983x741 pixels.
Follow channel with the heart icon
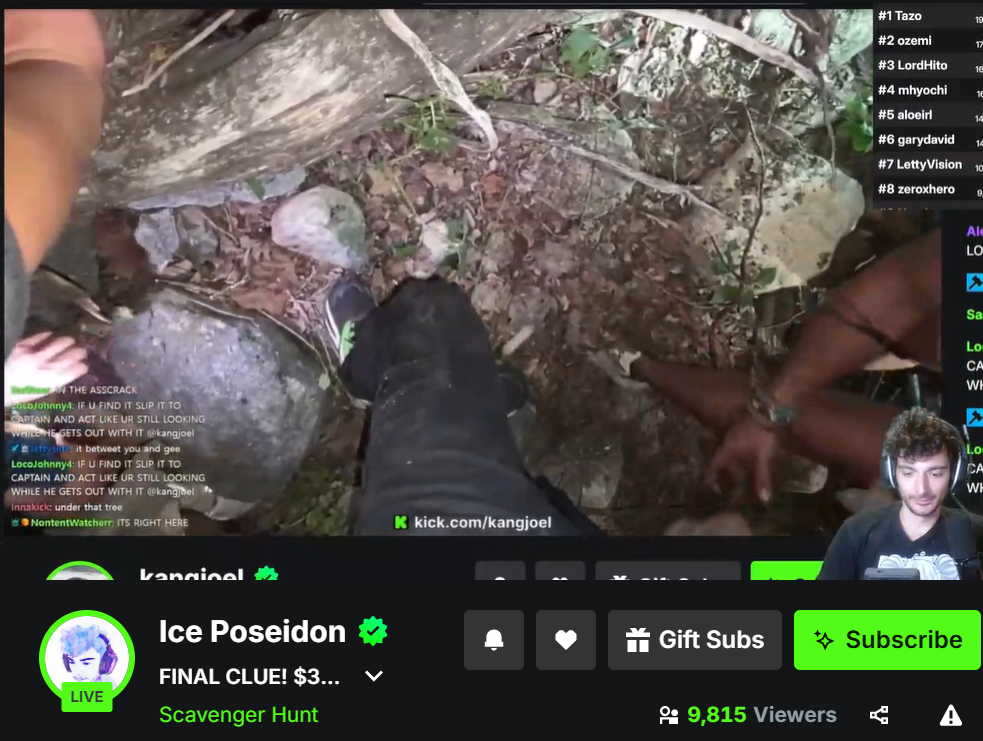point(565,639)
